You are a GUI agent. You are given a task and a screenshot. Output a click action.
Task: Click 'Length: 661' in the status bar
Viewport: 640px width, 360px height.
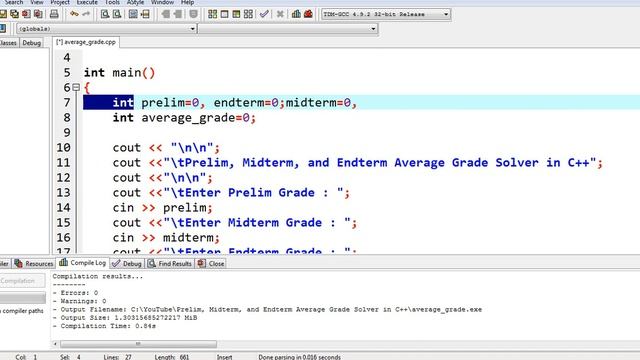[x=171, y=357]
